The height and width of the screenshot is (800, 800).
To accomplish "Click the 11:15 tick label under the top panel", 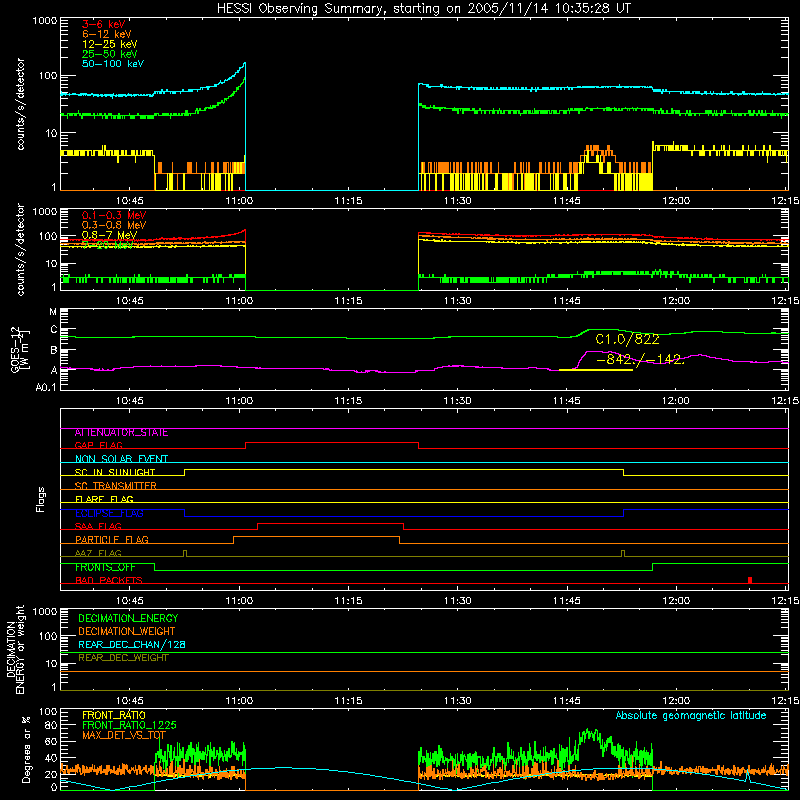I will [x=348, y=200].
